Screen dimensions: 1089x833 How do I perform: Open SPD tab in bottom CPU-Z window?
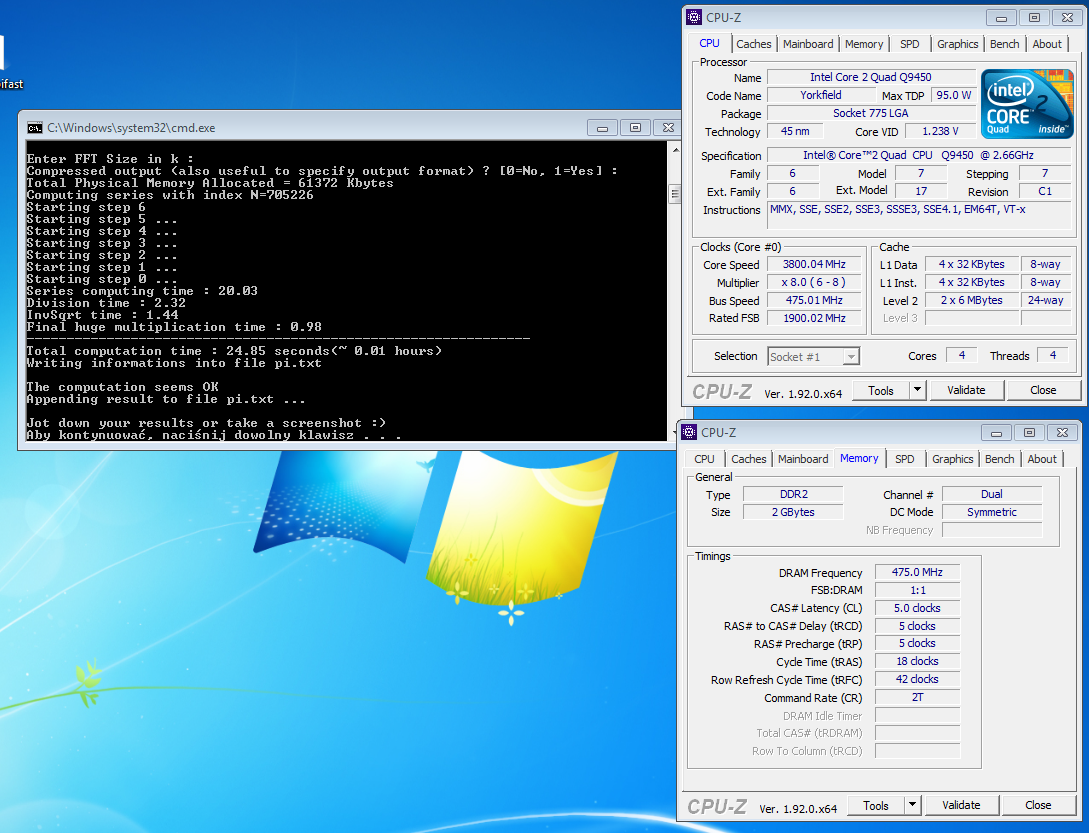point(904,459)
